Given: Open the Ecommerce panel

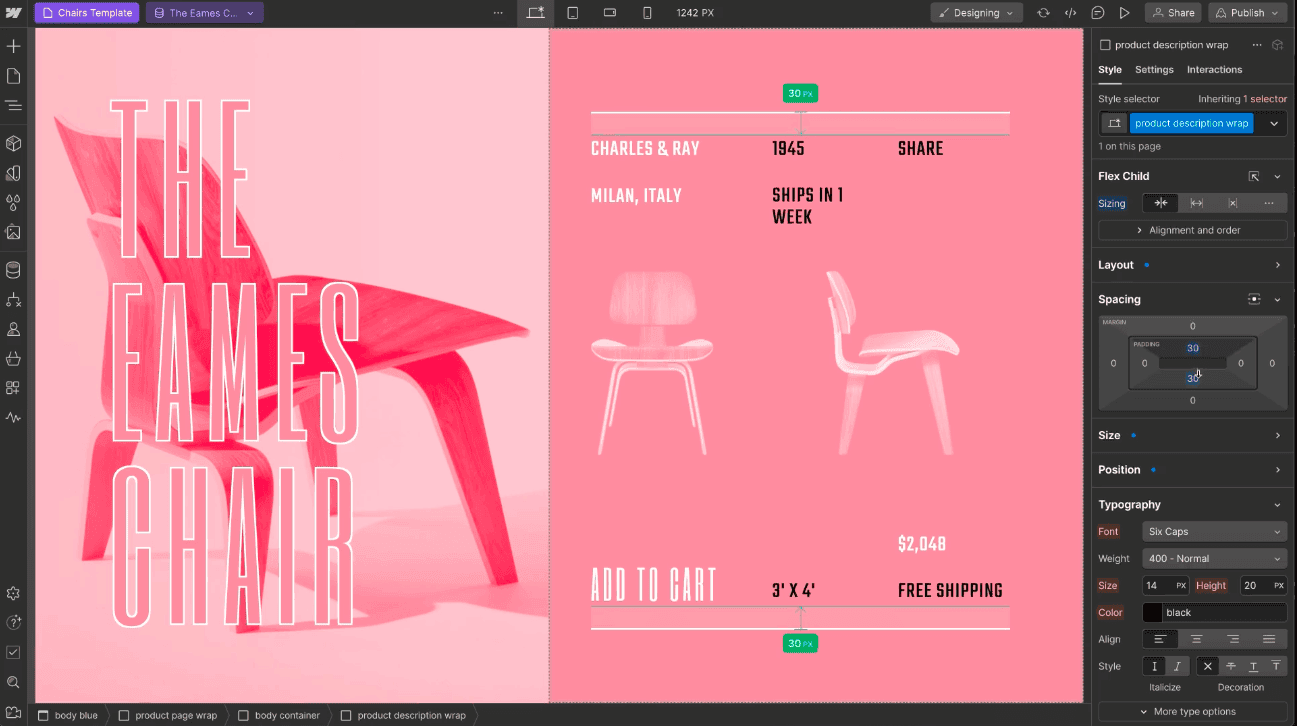Looking at the screenshot, I should [x=14, y=357].
